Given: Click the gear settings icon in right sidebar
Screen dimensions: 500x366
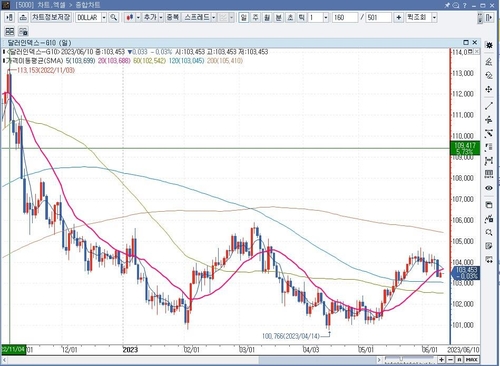Looking at the screenshot, I should pos(489,45).
